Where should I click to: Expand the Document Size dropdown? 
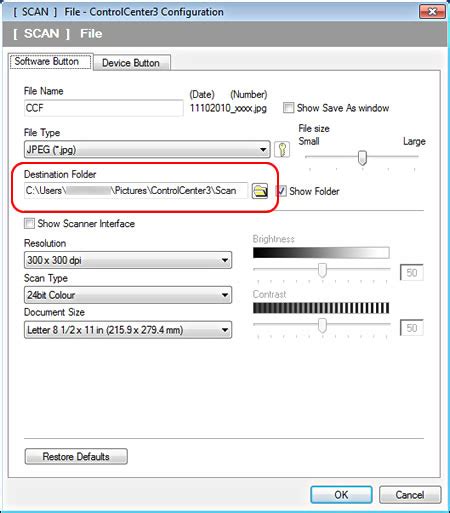coord(128,330)
